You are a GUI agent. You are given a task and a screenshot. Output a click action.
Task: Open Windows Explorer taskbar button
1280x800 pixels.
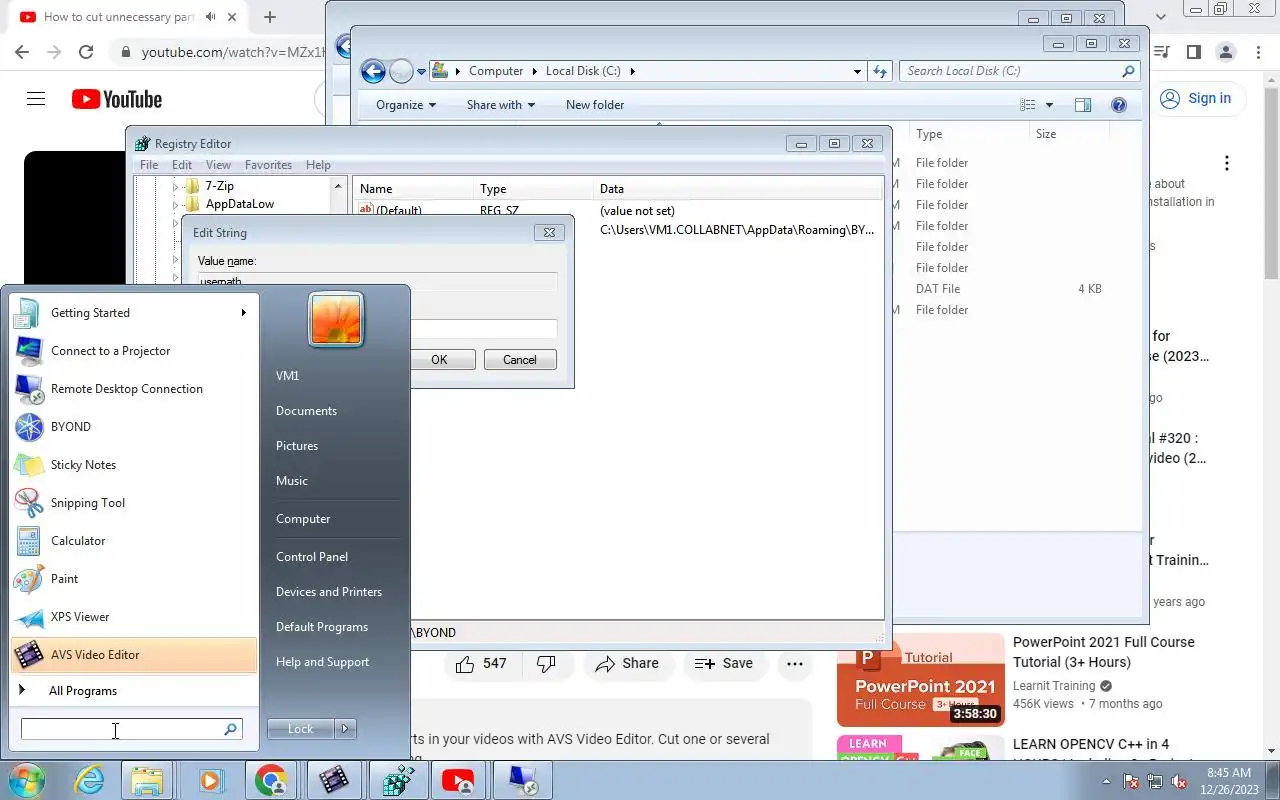point(147,780)
